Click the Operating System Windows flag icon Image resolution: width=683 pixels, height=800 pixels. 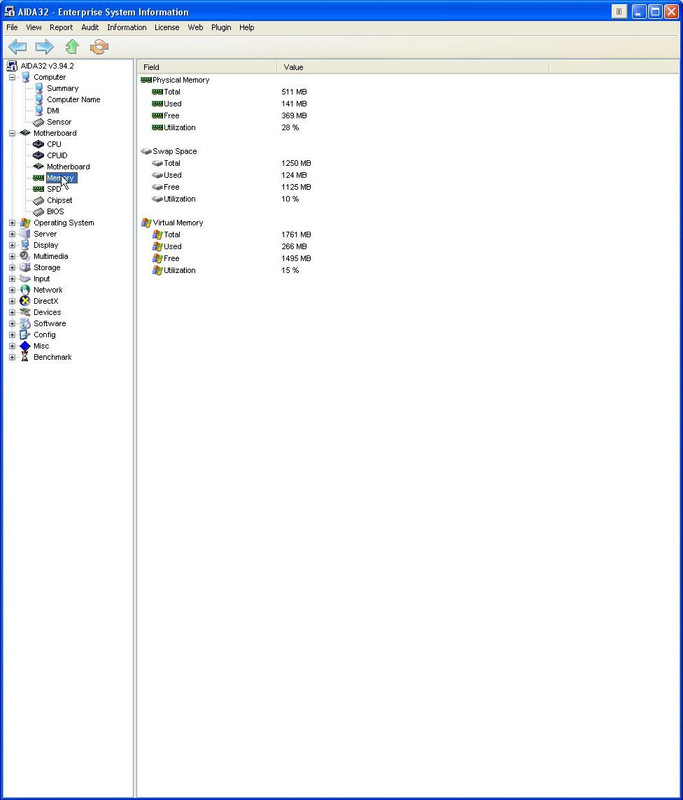[x=25, y=223]
